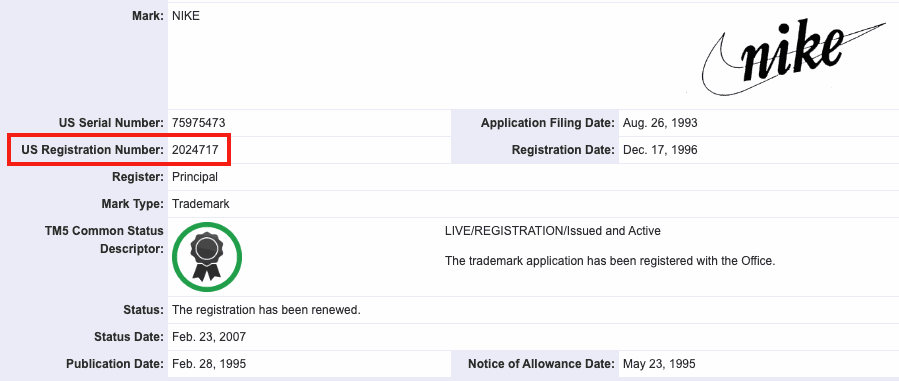This screenshot has width=899, height=381.
Task: Click the US Registration Number label
Action: [x=92, y=150]
